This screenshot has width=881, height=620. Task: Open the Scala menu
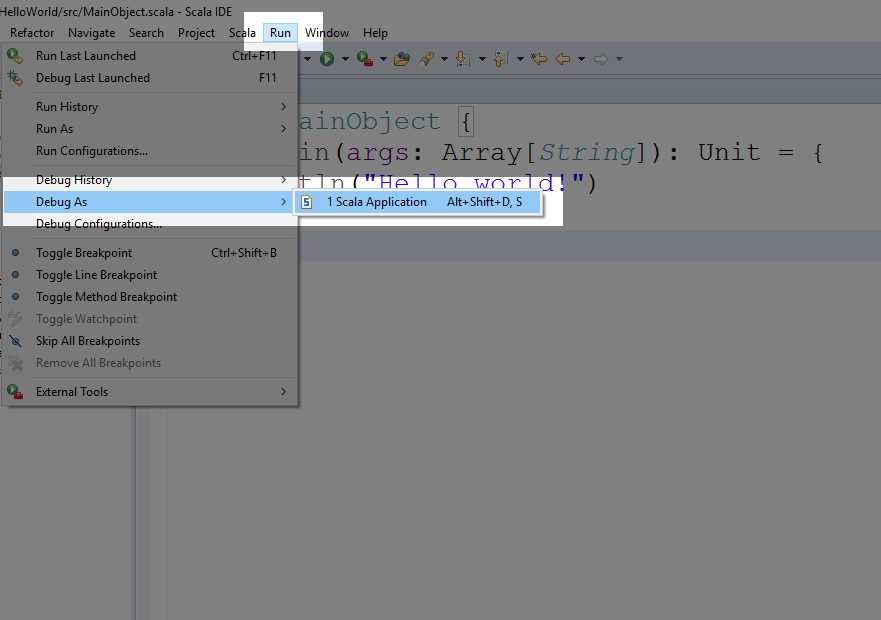point(242,32)
